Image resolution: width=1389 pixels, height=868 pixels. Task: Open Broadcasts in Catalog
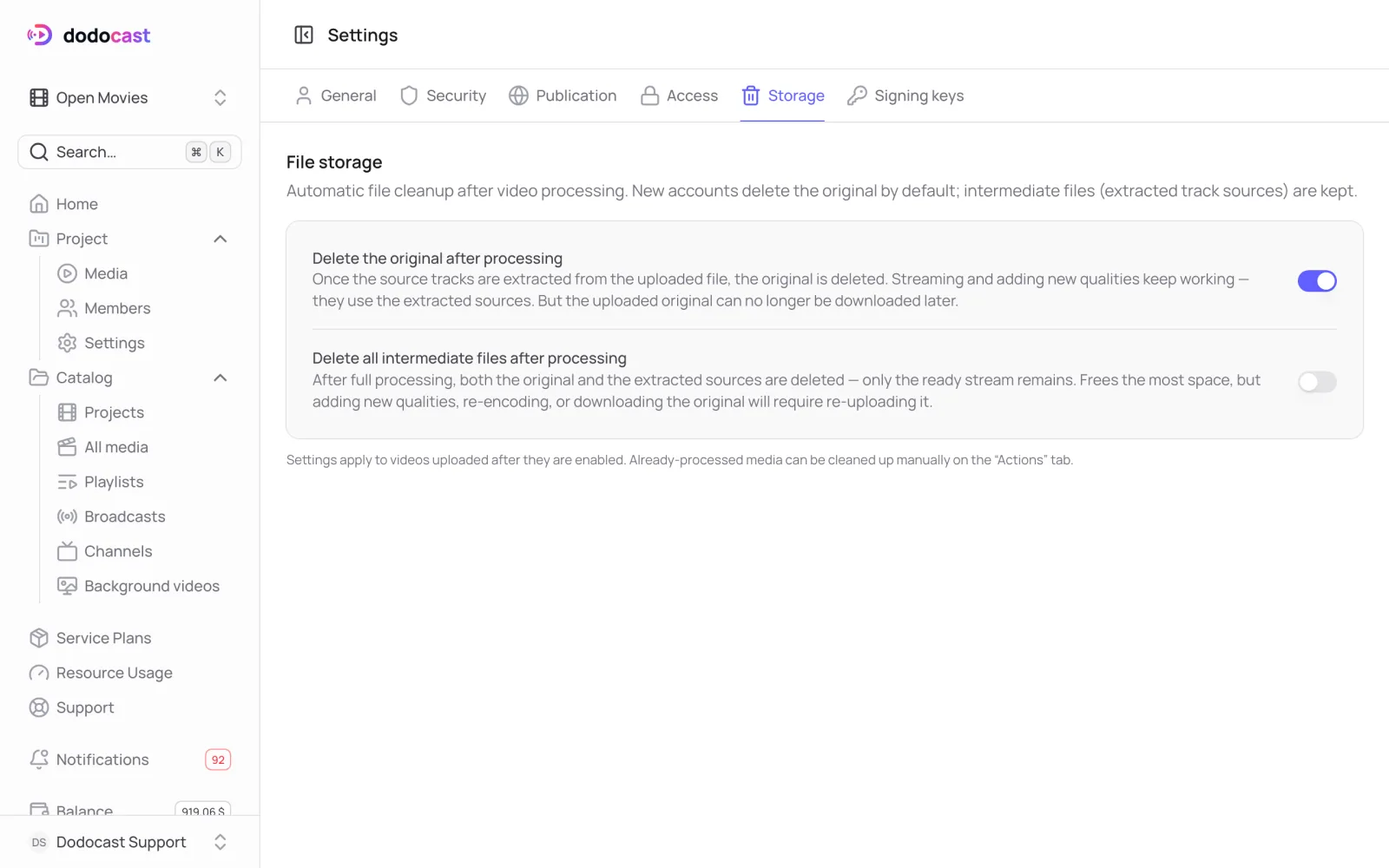click(x=125, y=516)
